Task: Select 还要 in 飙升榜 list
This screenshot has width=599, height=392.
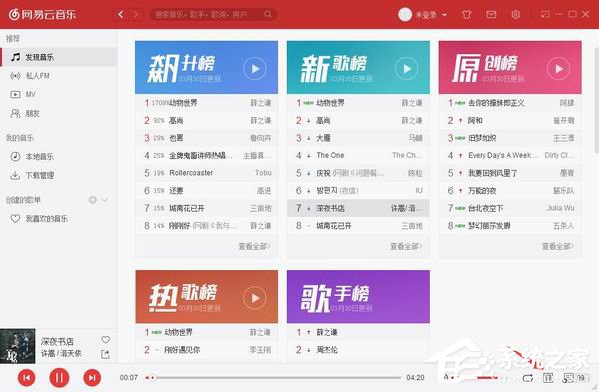Action: pyautogui.click(x=207, y=191)
